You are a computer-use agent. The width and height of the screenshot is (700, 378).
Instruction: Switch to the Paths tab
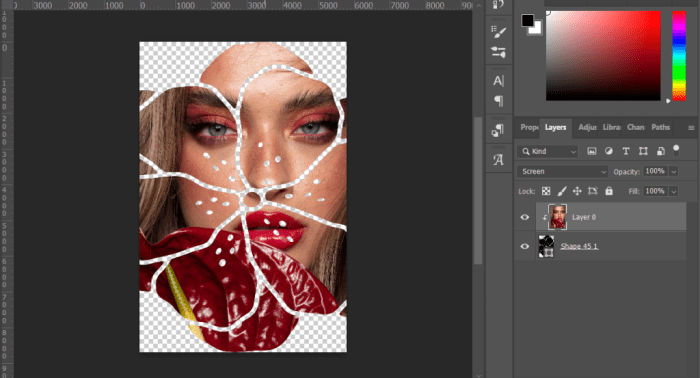click(660, 128)
